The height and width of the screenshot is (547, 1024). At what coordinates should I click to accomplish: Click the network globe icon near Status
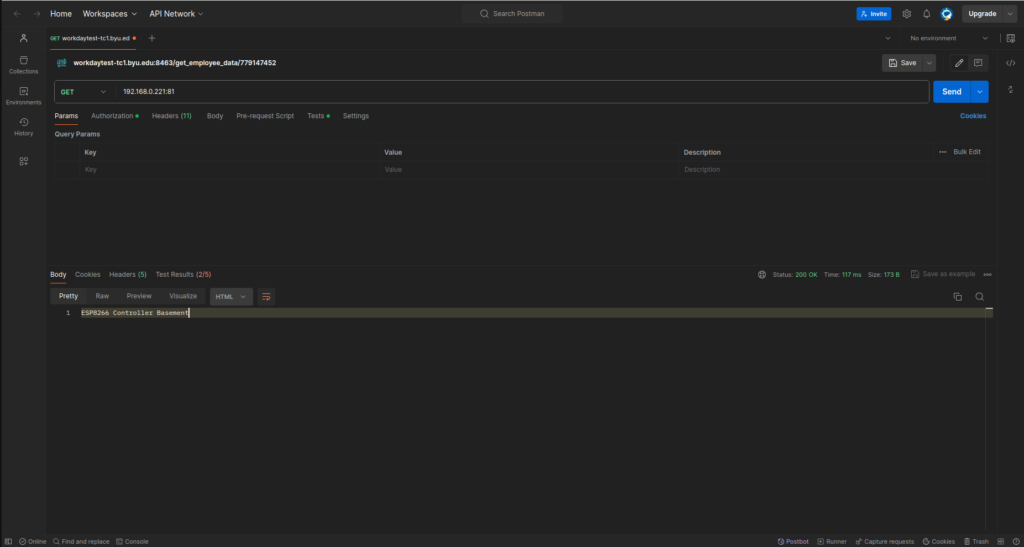click(761, 275)
